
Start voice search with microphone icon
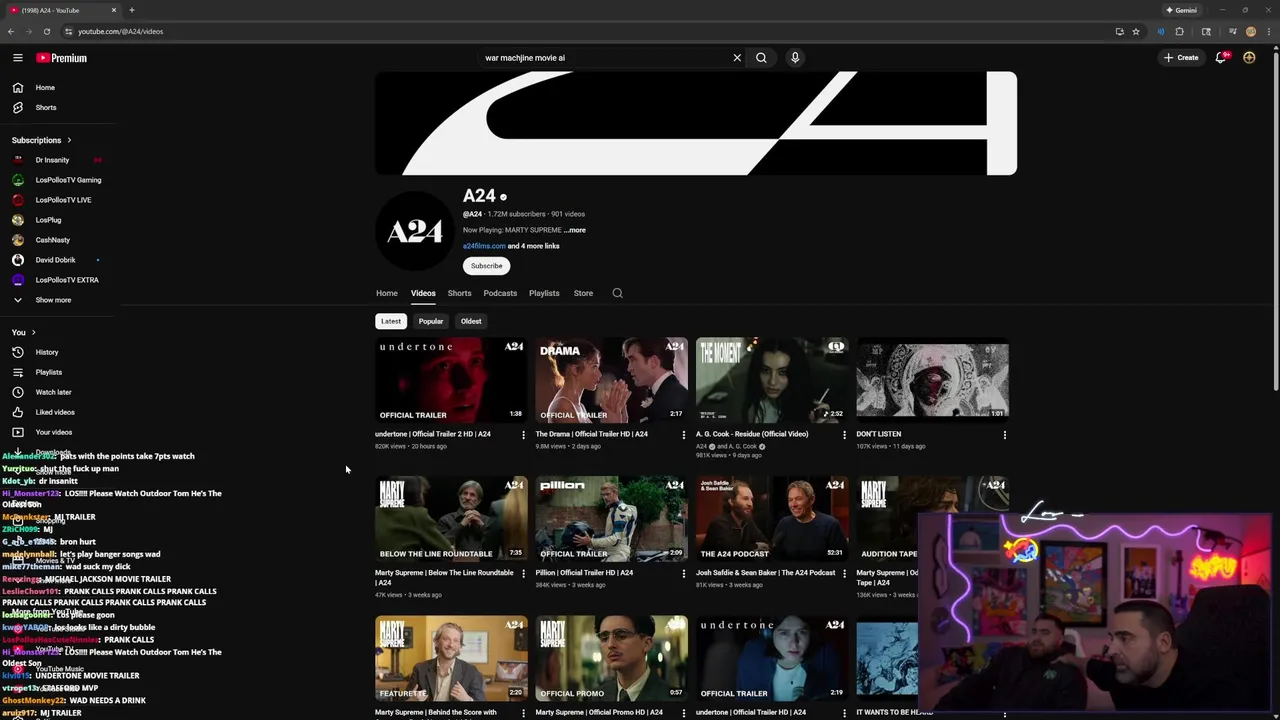tap(795, 58)
